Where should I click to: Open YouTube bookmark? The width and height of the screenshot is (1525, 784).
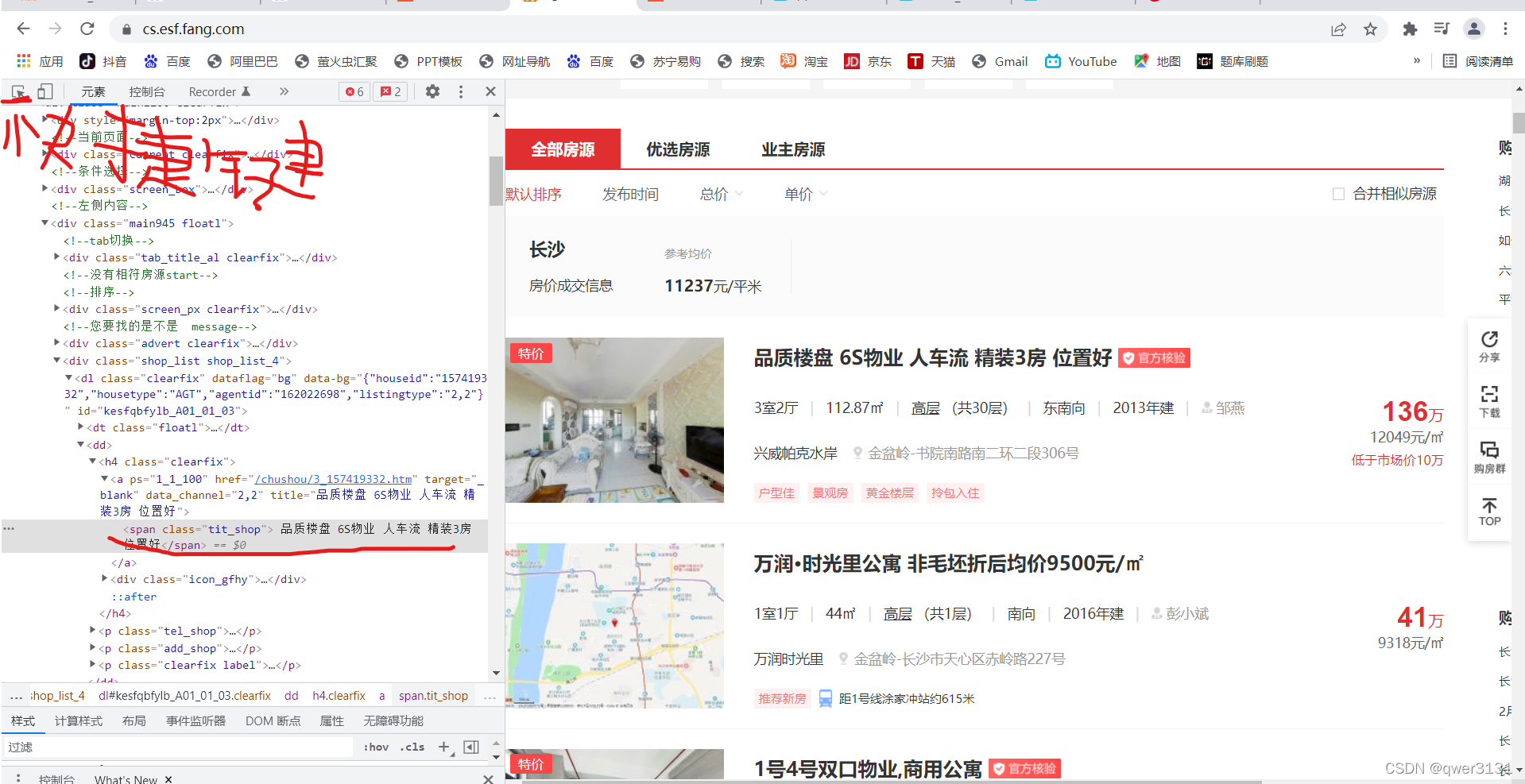pyautogui.click(x=1081, y=61)
